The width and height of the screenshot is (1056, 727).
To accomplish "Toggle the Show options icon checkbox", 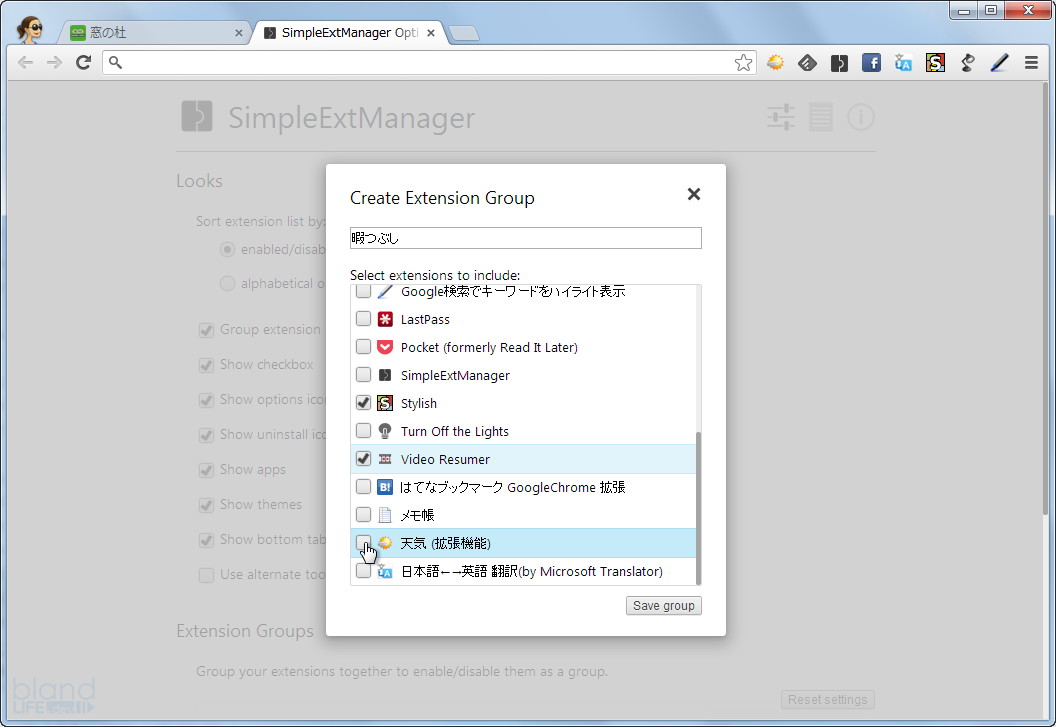I will 206,400.
